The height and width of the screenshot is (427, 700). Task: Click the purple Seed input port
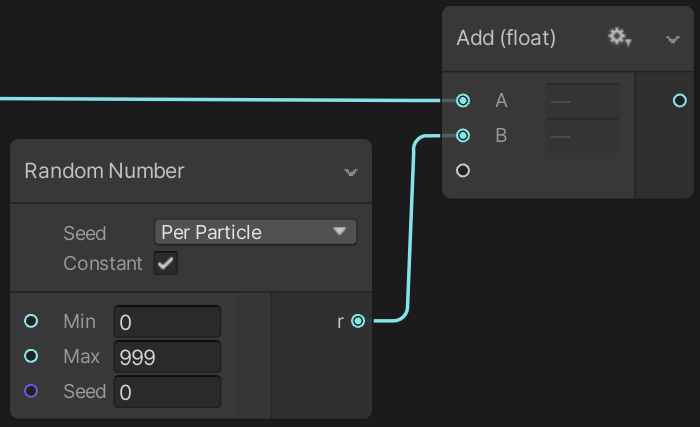pos(31,391)
